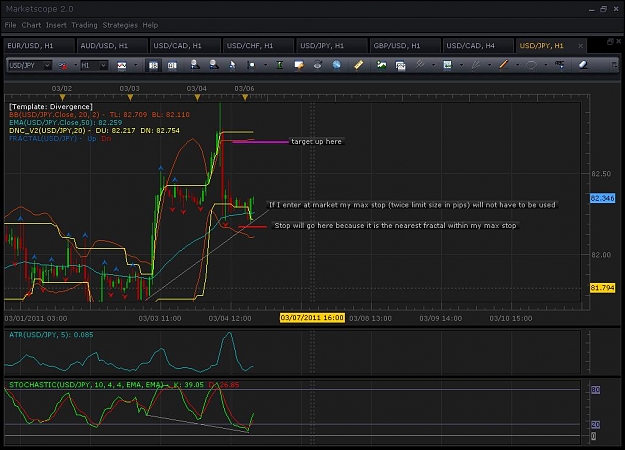Click the 03/02 day marker triangle
This screenshot has height=450, width=625.
coord(62,97)
